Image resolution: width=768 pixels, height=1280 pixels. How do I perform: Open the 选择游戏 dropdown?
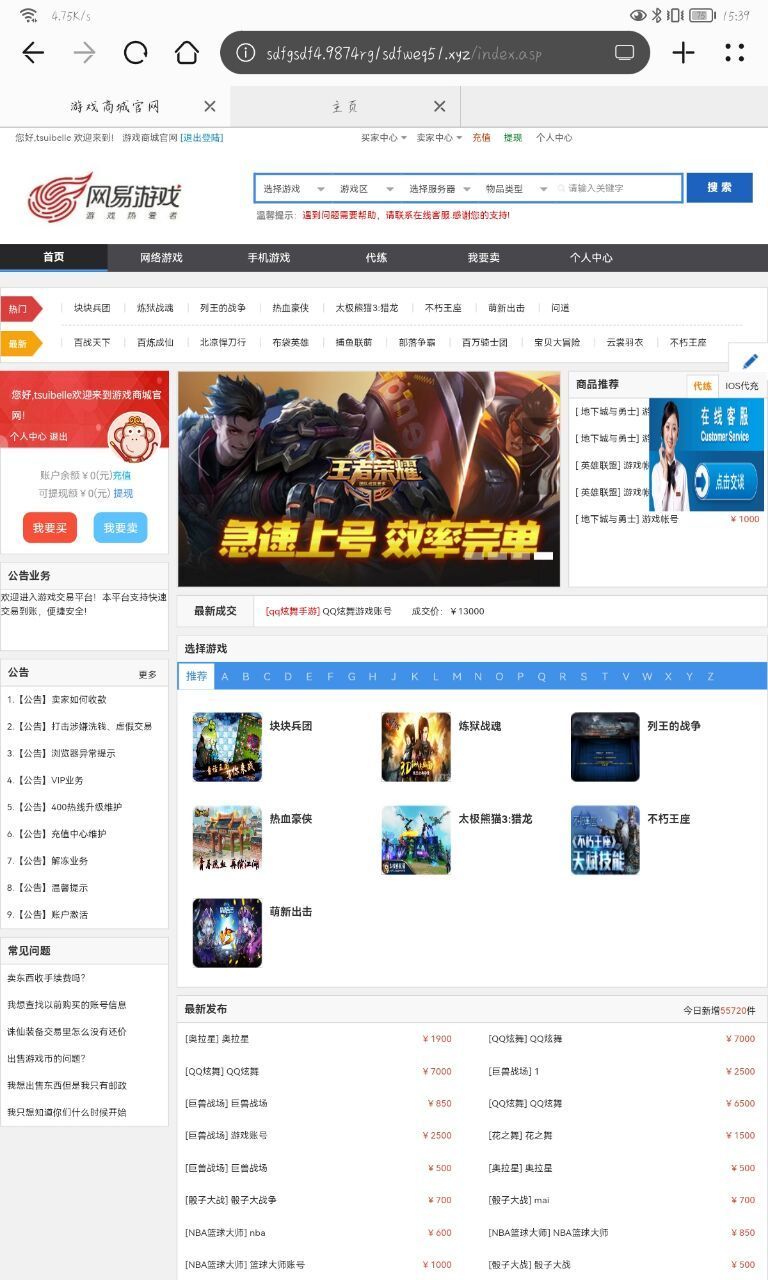[293, 188]
